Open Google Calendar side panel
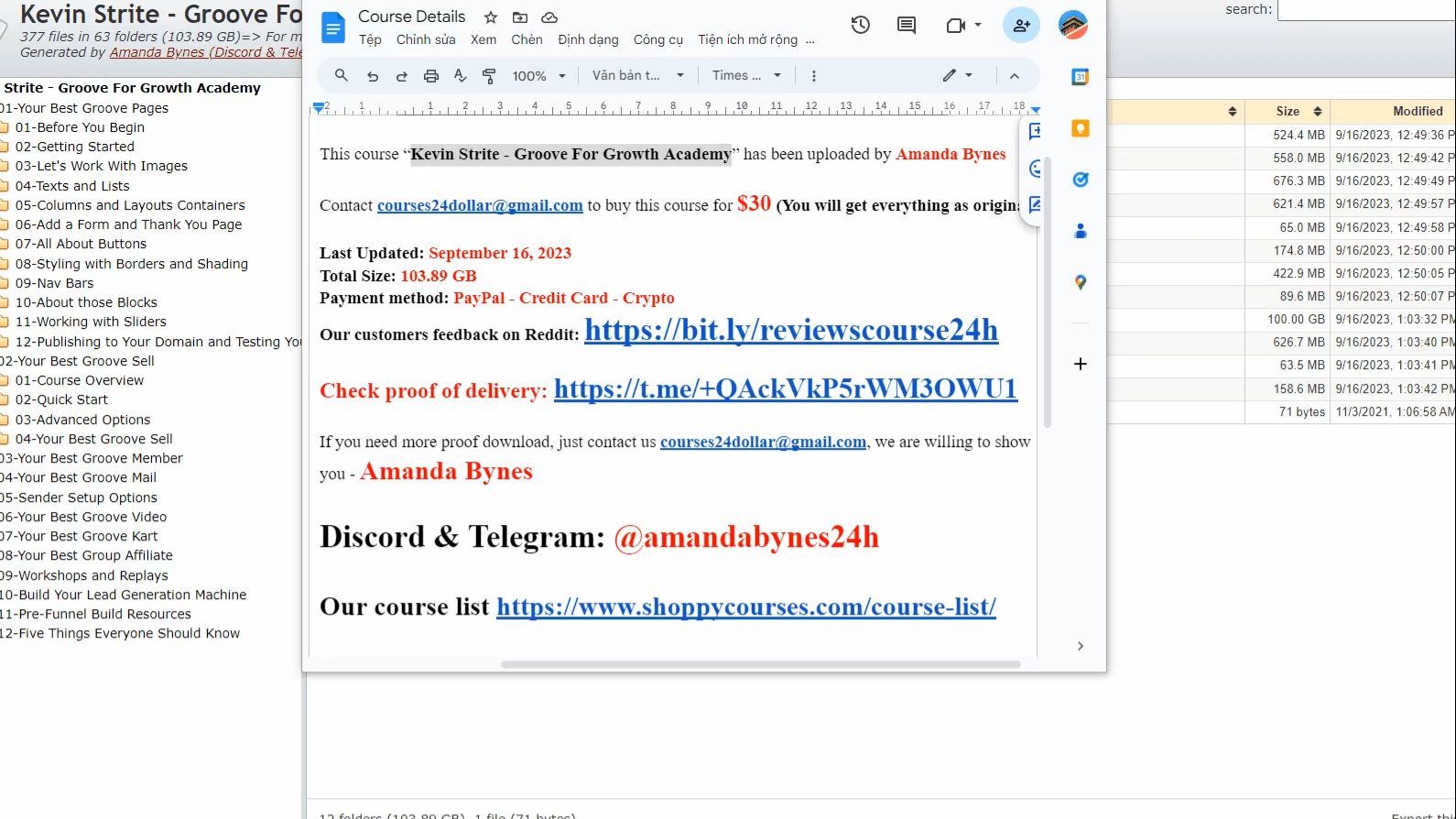This screenshot has height=819, width=1456. click(x=1081, y=77)
